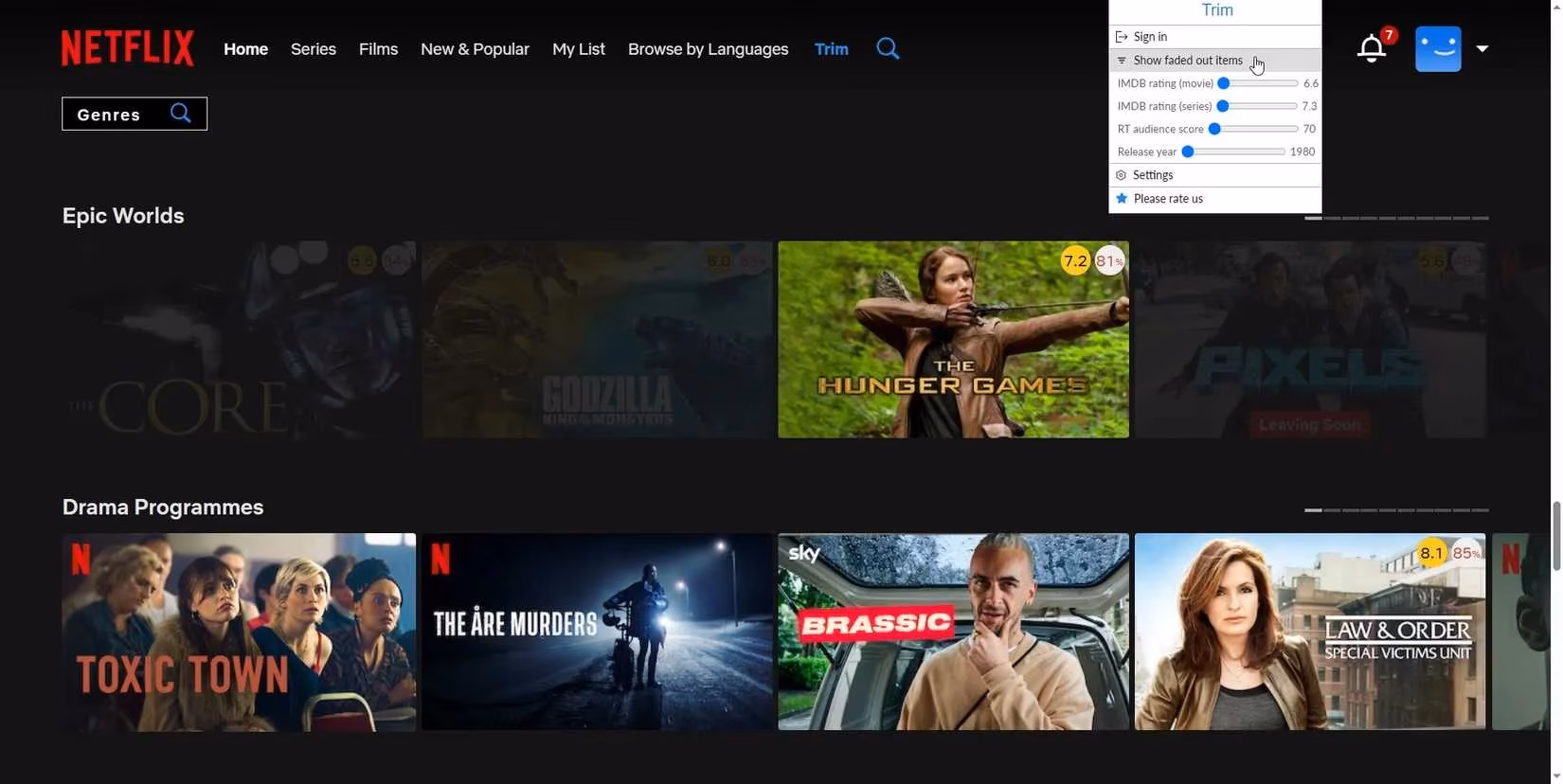Click the magnifier icon in Genres box

click(181, 114)
